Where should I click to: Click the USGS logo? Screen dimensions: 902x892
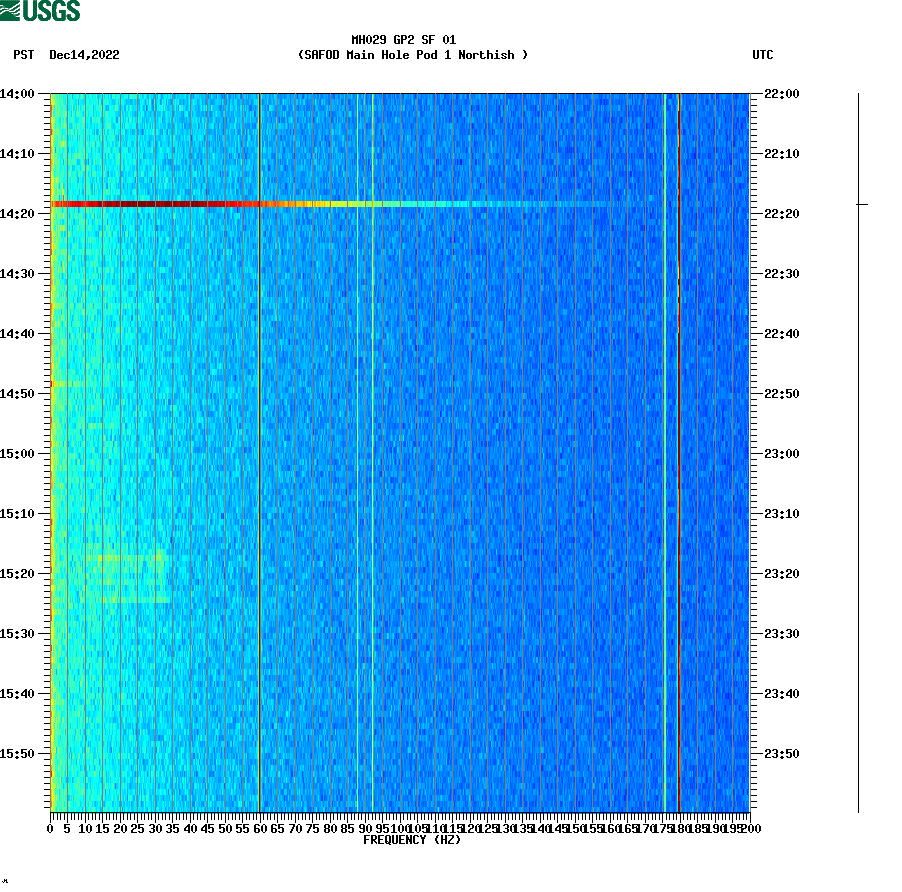(41, 12)
